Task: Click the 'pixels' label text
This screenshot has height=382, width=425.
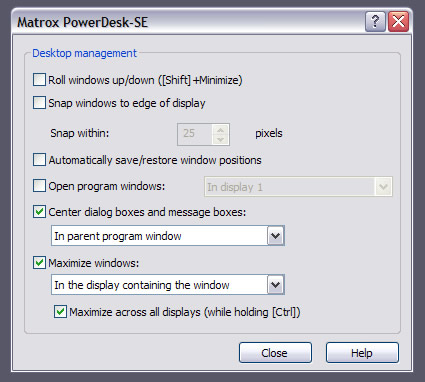Action: [x=269, y=133]
